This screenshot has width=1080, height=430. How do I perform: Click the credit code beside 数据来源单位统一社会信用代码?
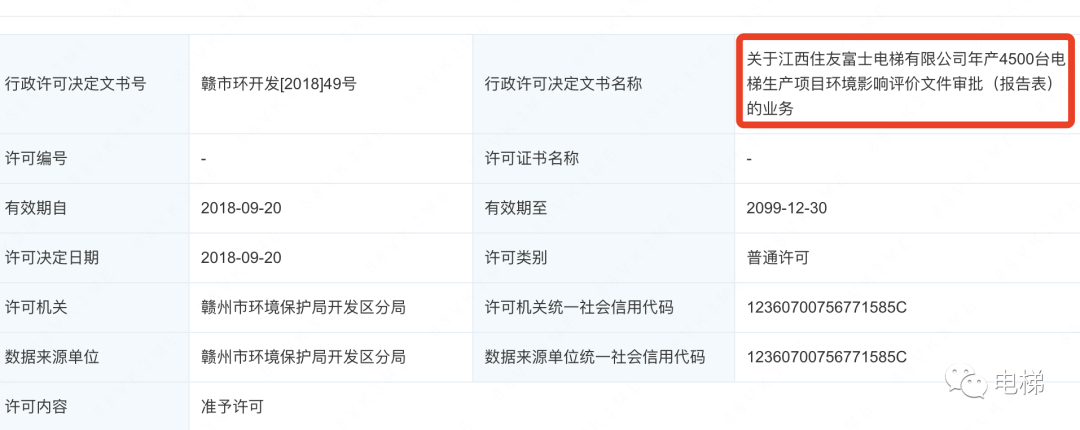click(827, 357)
